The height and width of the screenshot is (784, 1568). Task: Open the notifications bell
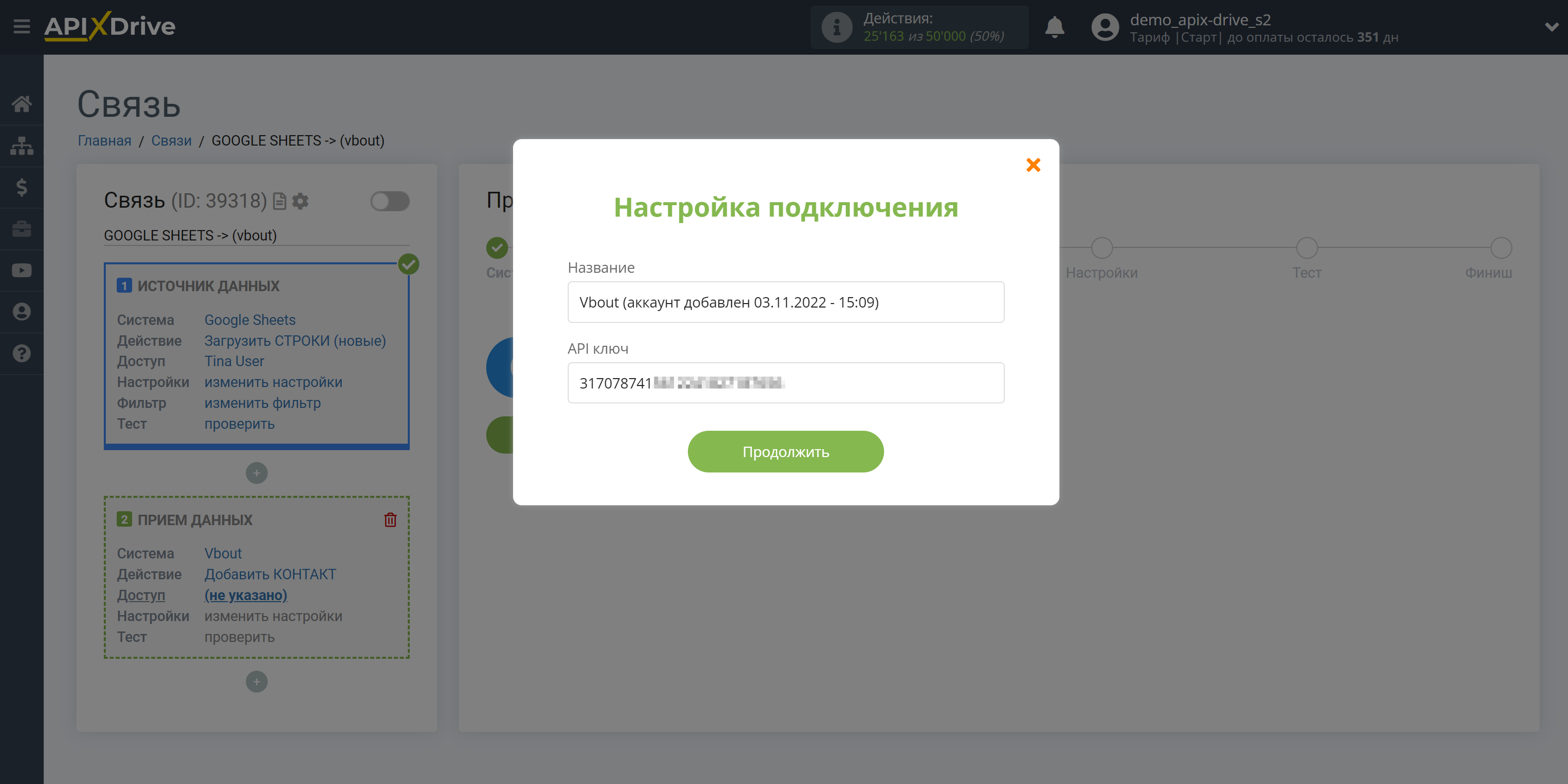1054,27
